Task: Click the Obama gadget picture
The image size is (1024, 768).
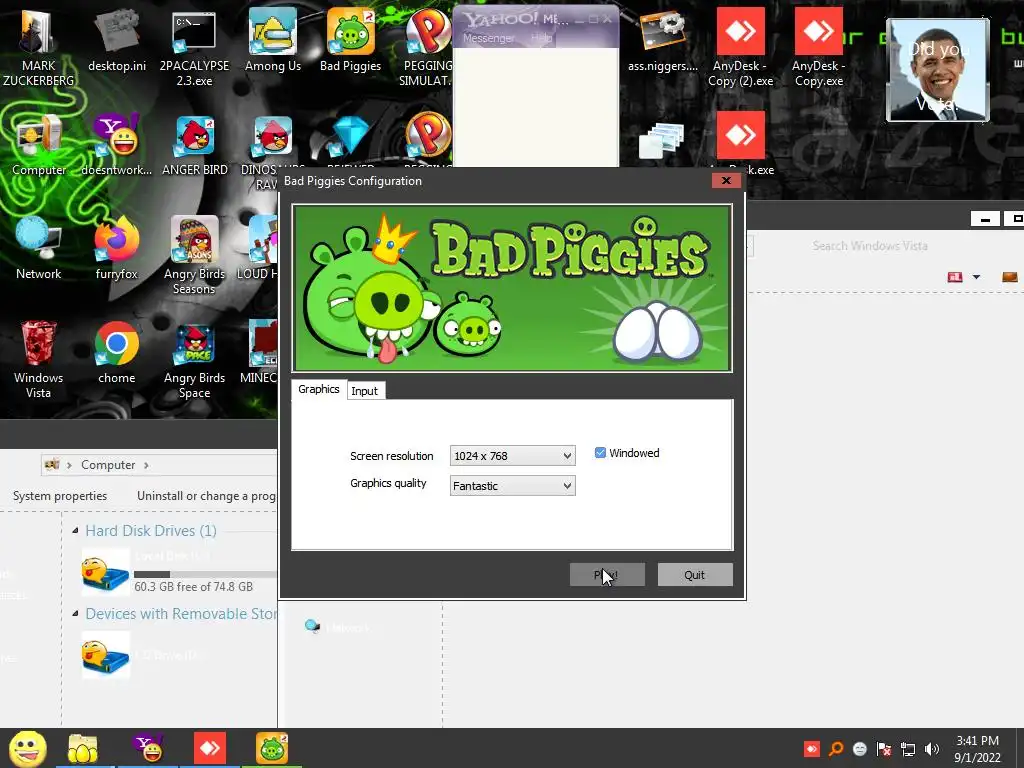Action: pyautogui.click(x=938, y=70)
